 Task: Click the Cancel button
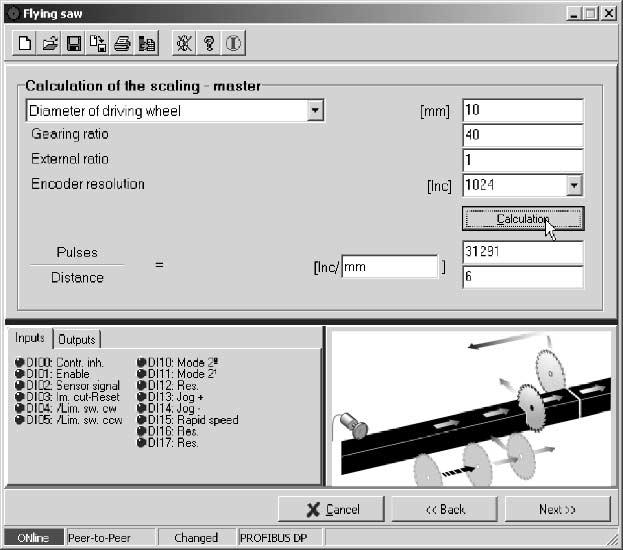[x=331, y=509]
